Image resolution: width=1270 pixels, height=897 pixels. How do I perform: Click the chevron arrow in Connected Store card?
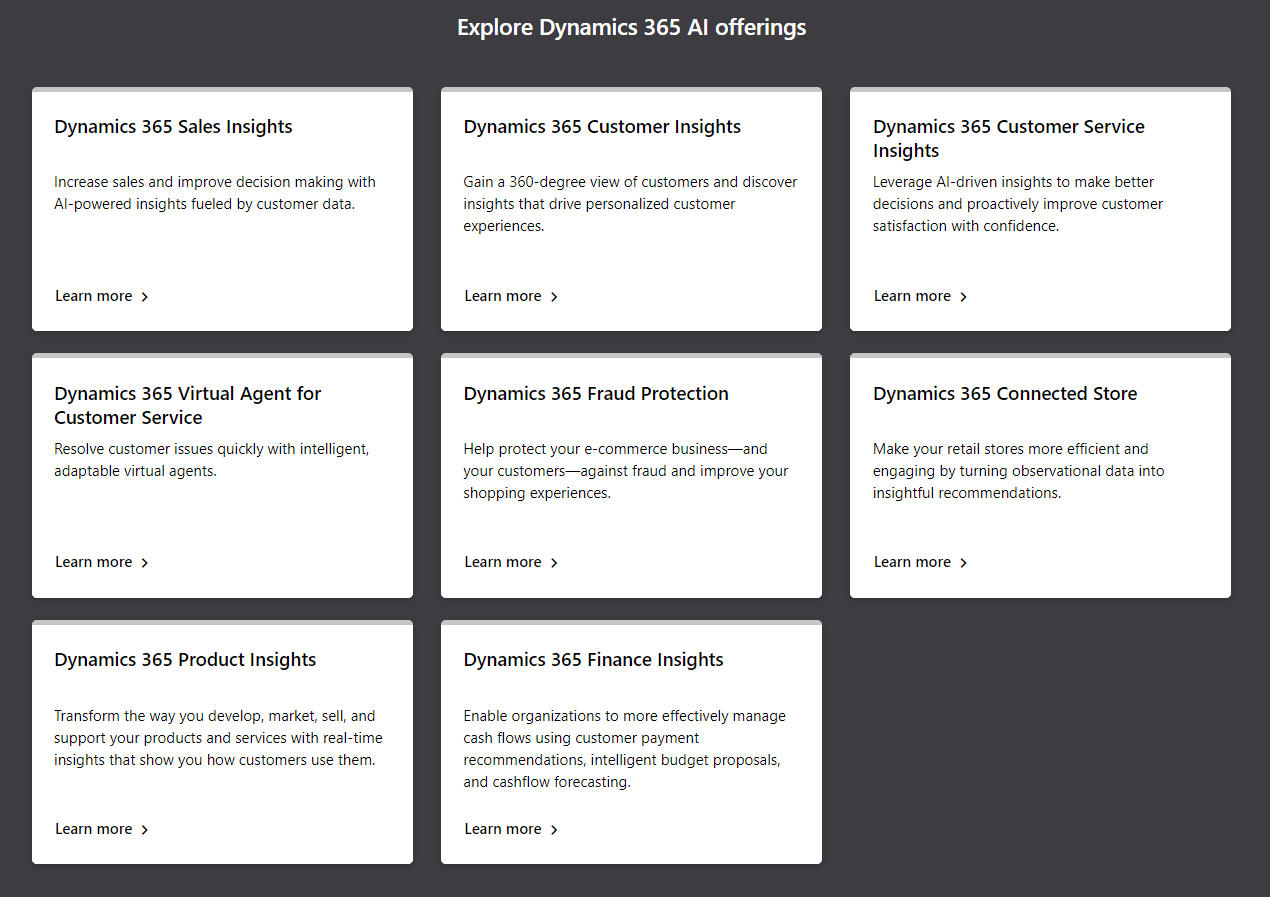click(964, 563)
